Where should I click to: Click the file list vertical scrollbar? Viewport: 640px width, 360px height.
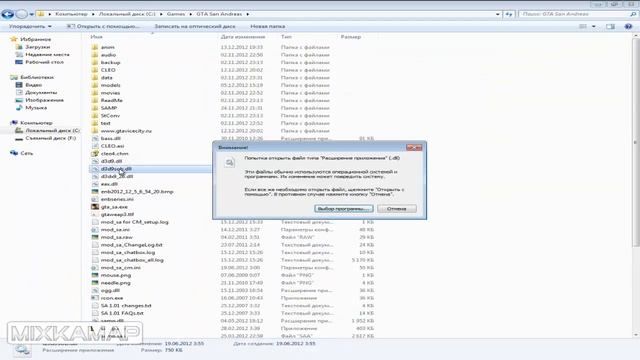(636, 143)
